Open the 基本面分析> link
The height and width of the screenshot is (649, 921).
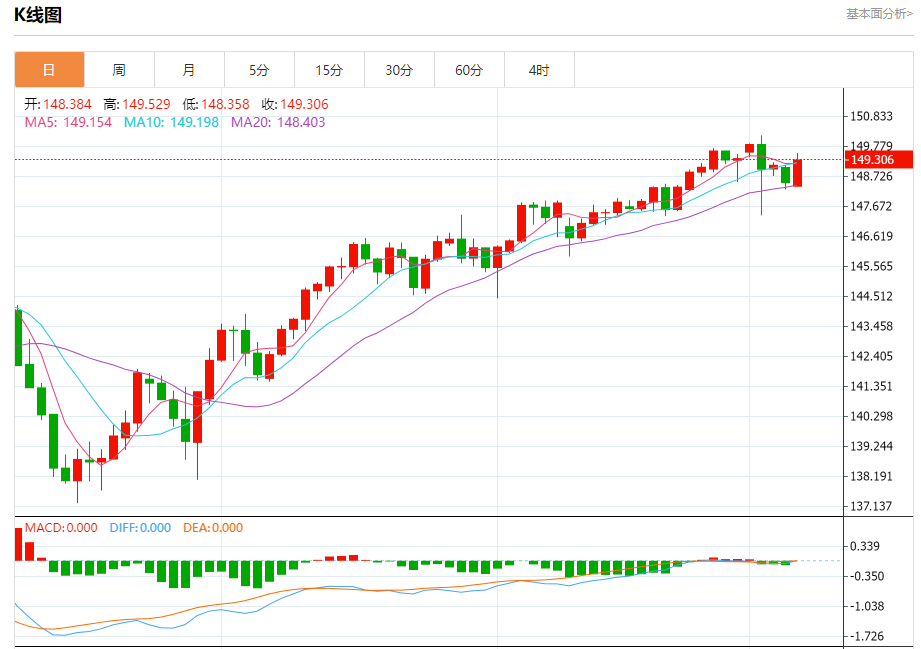[x=879, y=14]
